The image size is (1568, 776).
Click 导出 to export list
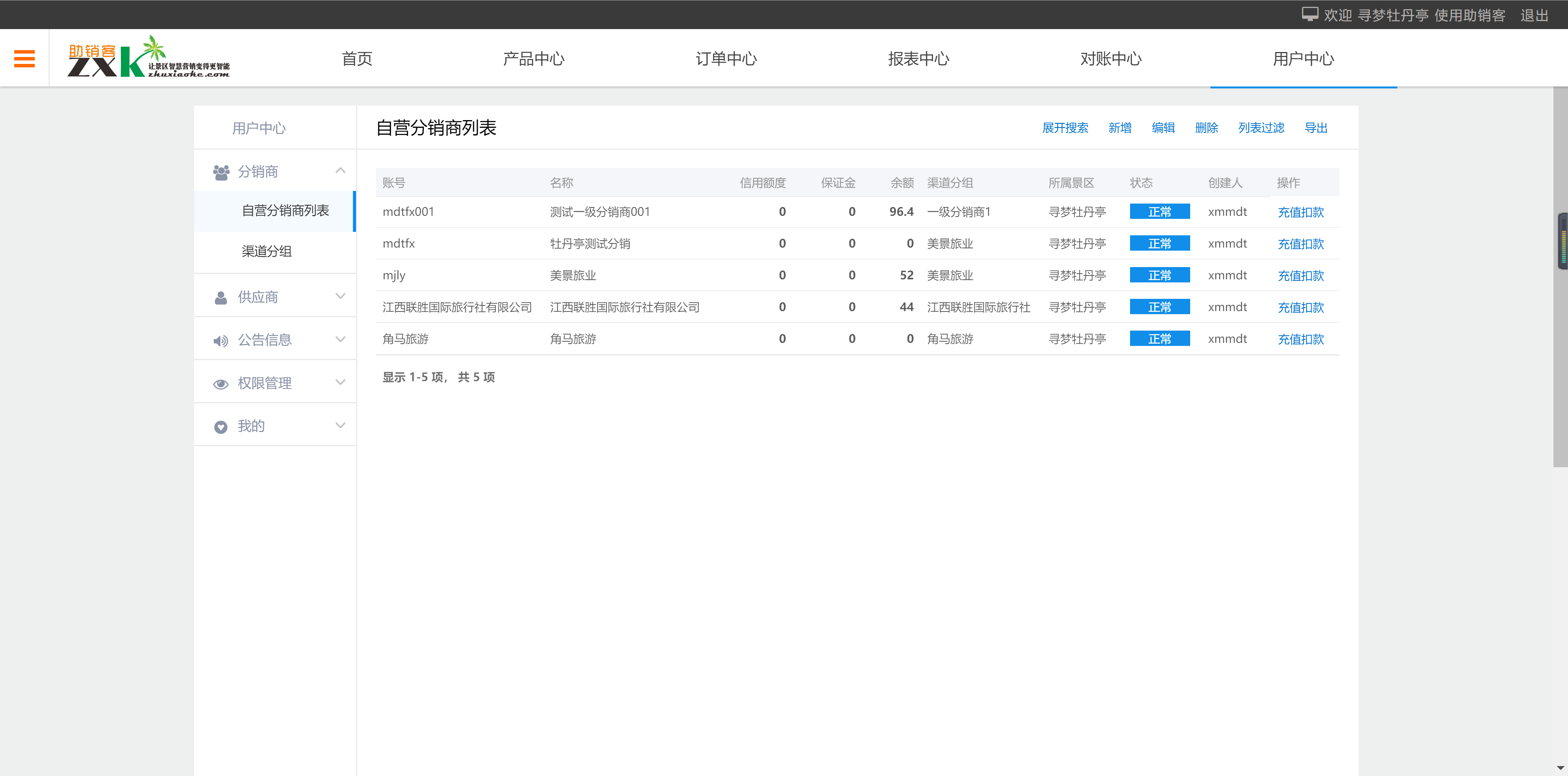click(x=1315, y=128)
